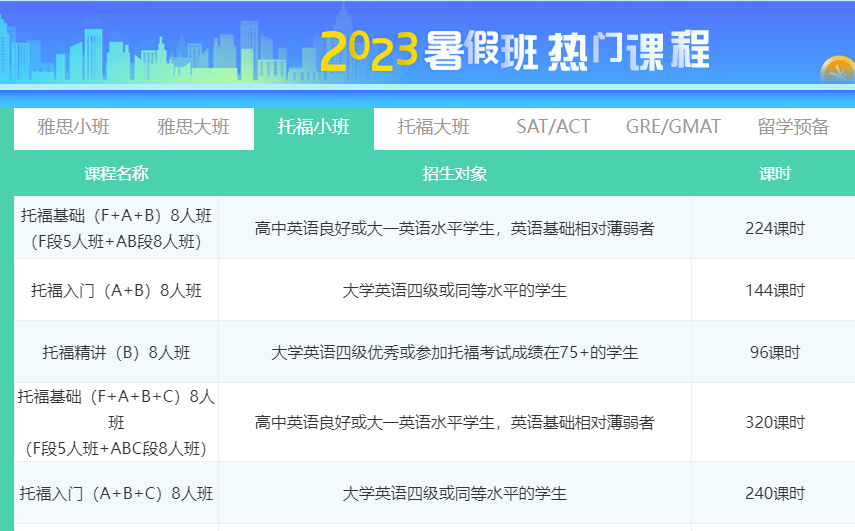855x531 pixels.
Task: Open the 雅思大班 tab
Action: pos(194,127)
